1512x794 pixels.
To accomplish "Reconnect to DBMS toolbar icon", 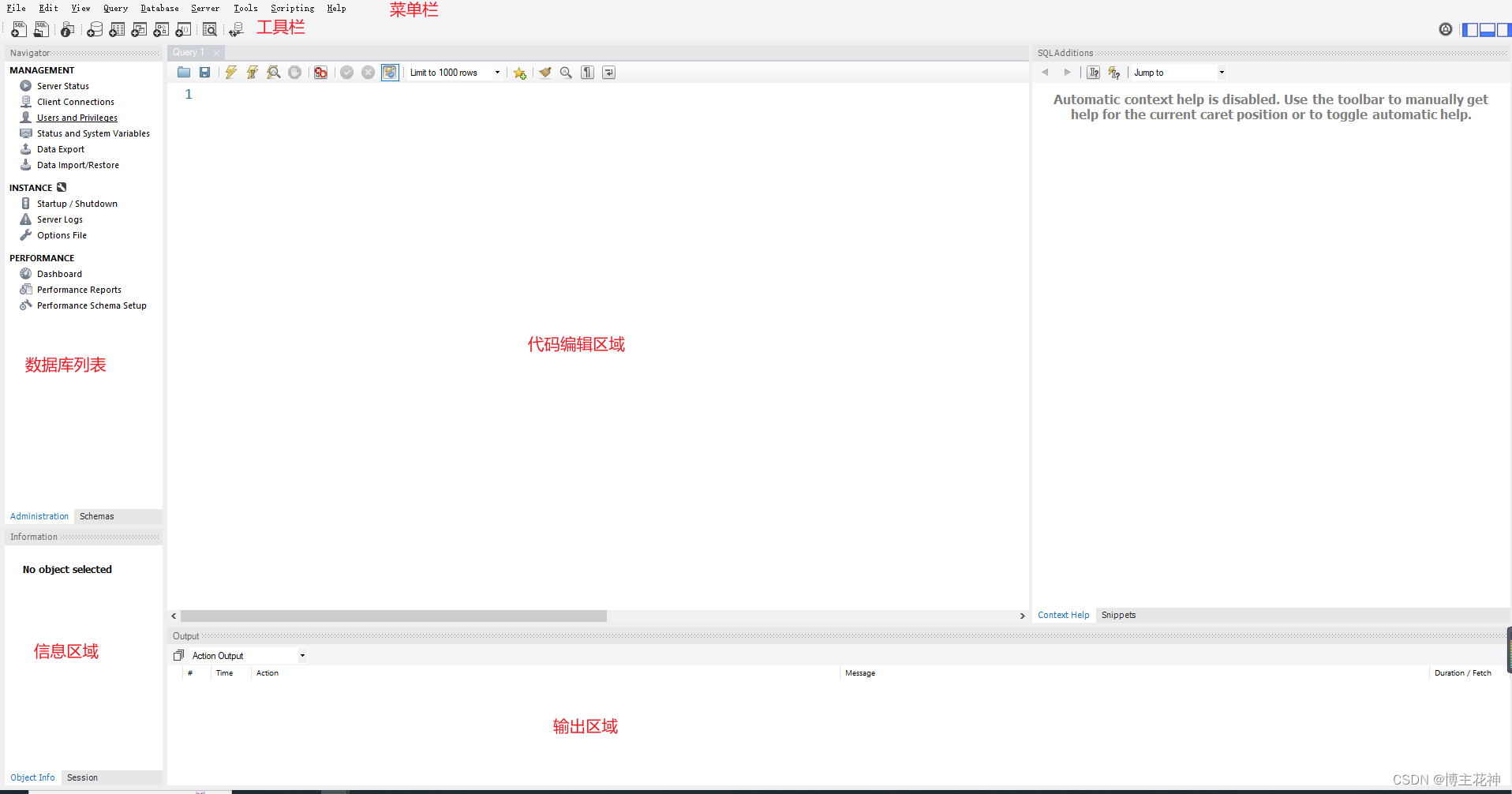I will [235, 29].
